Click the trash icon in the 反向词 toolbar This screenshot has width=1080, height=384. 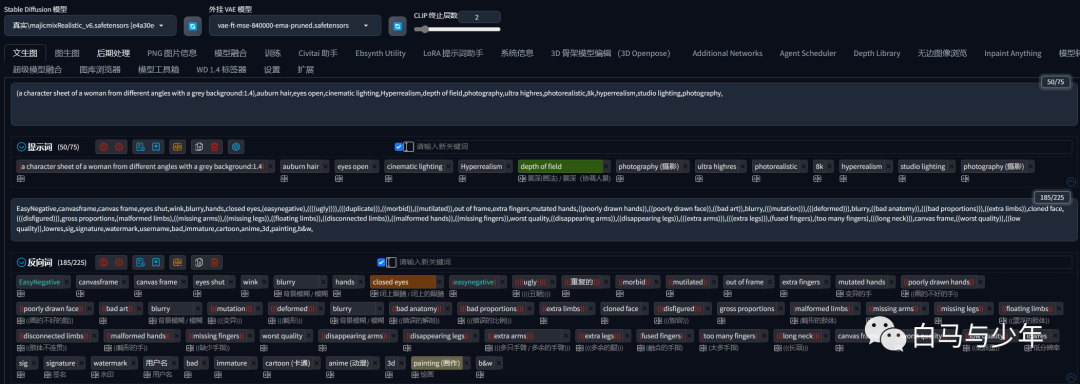[x=215, y=262]
